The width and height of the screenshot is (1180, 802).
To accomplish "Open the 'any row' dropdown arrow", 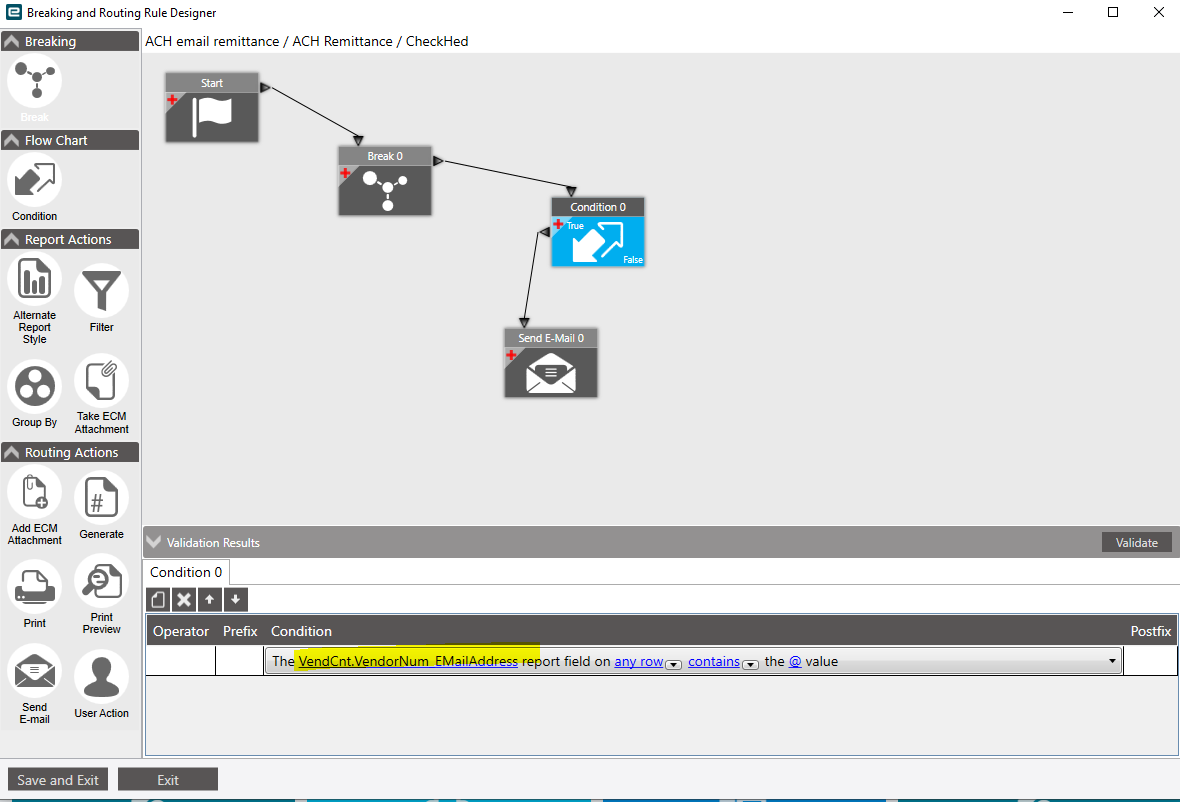I will [x=674, y=664].
